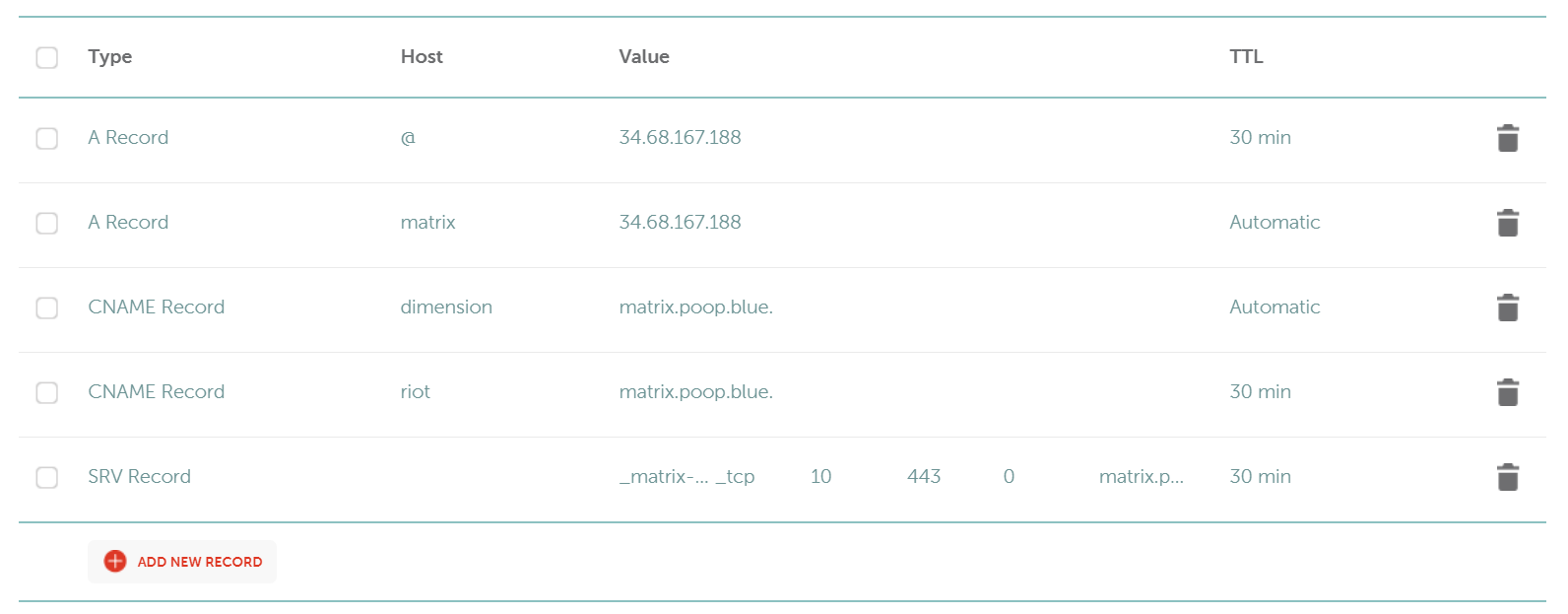Image resolution: width=1568 pixels, height=614 pixels.
Task: Change record type of dimension CNAME Record
Action: tap(157, 307)
